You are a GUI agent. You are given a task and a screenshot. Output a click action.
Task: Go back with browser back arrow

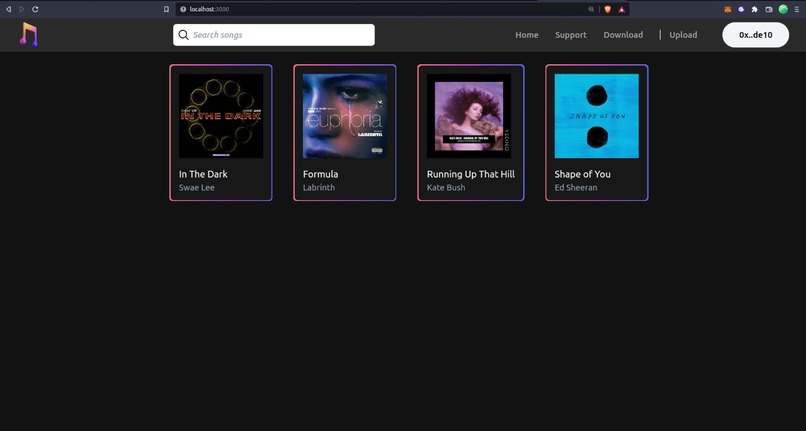tap(8, 9)
